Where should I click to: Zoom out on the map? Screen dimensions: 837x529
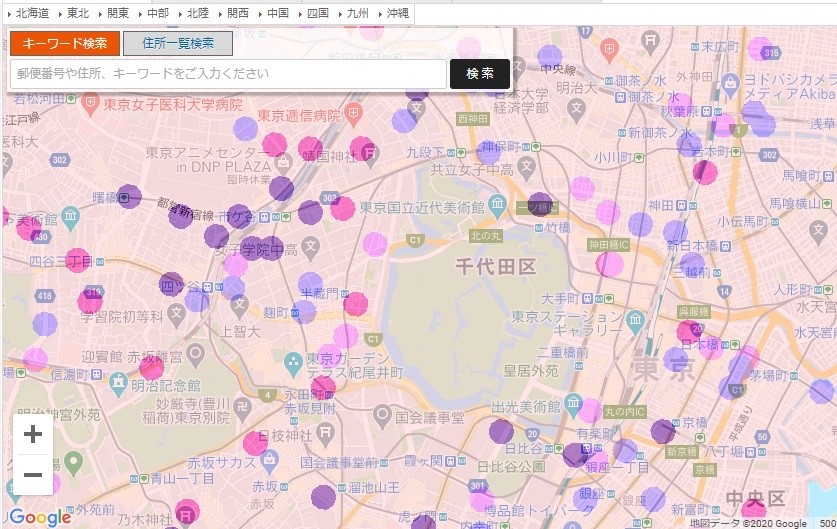pos(32,474)
